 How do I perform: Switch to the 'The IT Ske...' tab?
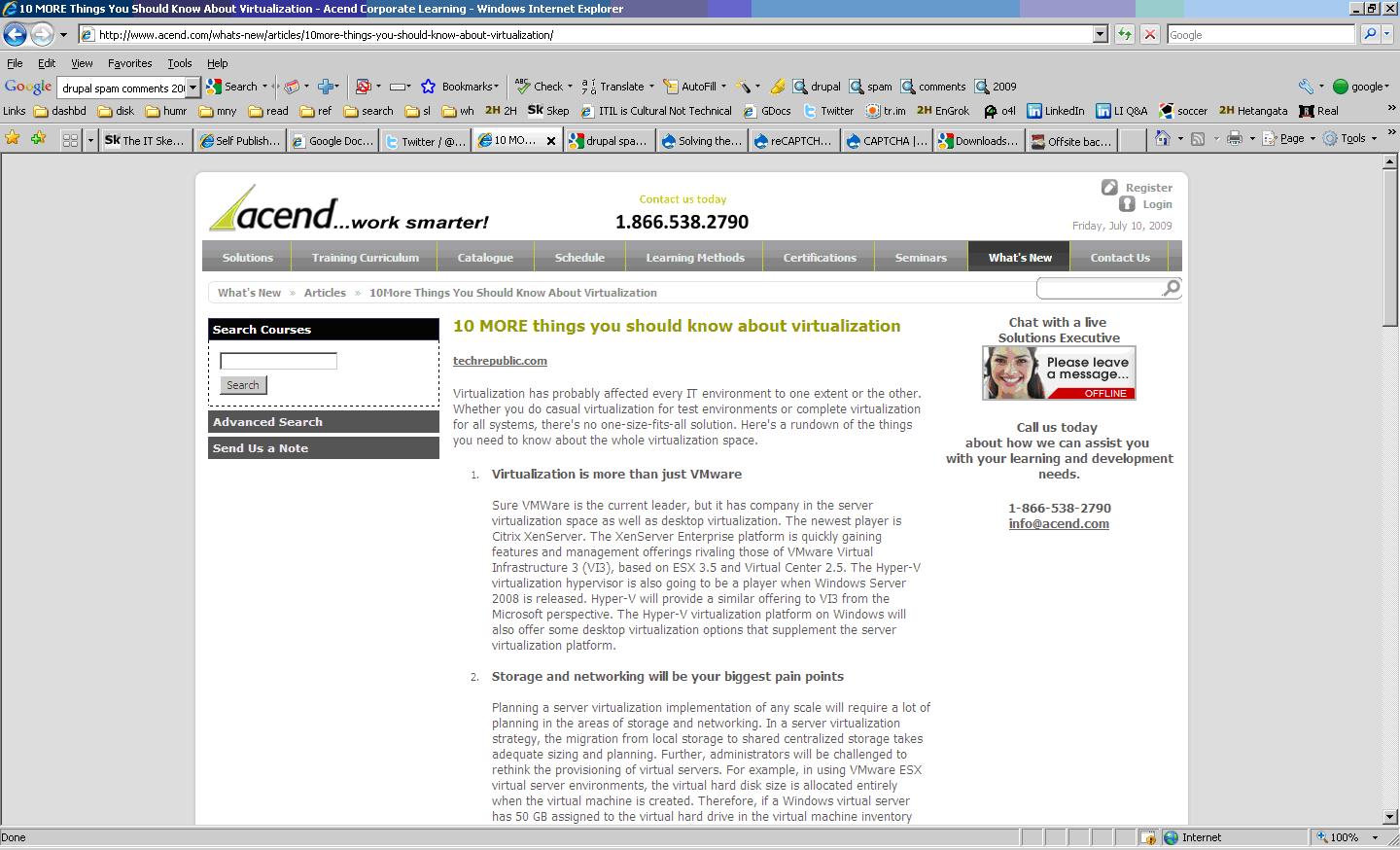[x=145, y=141]
